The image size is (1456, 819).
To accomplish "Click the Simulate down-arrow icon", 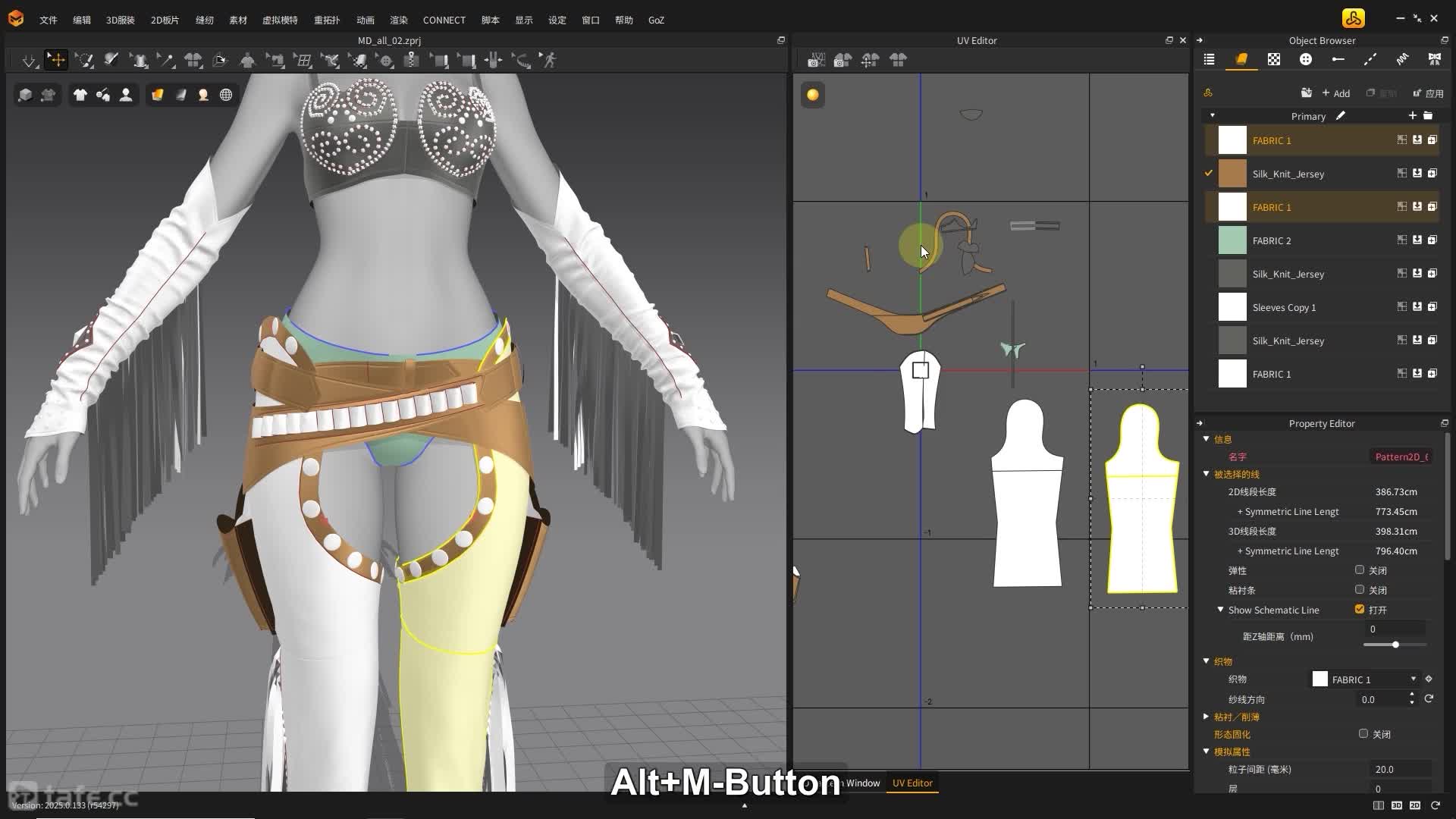I will click(29, 60).
